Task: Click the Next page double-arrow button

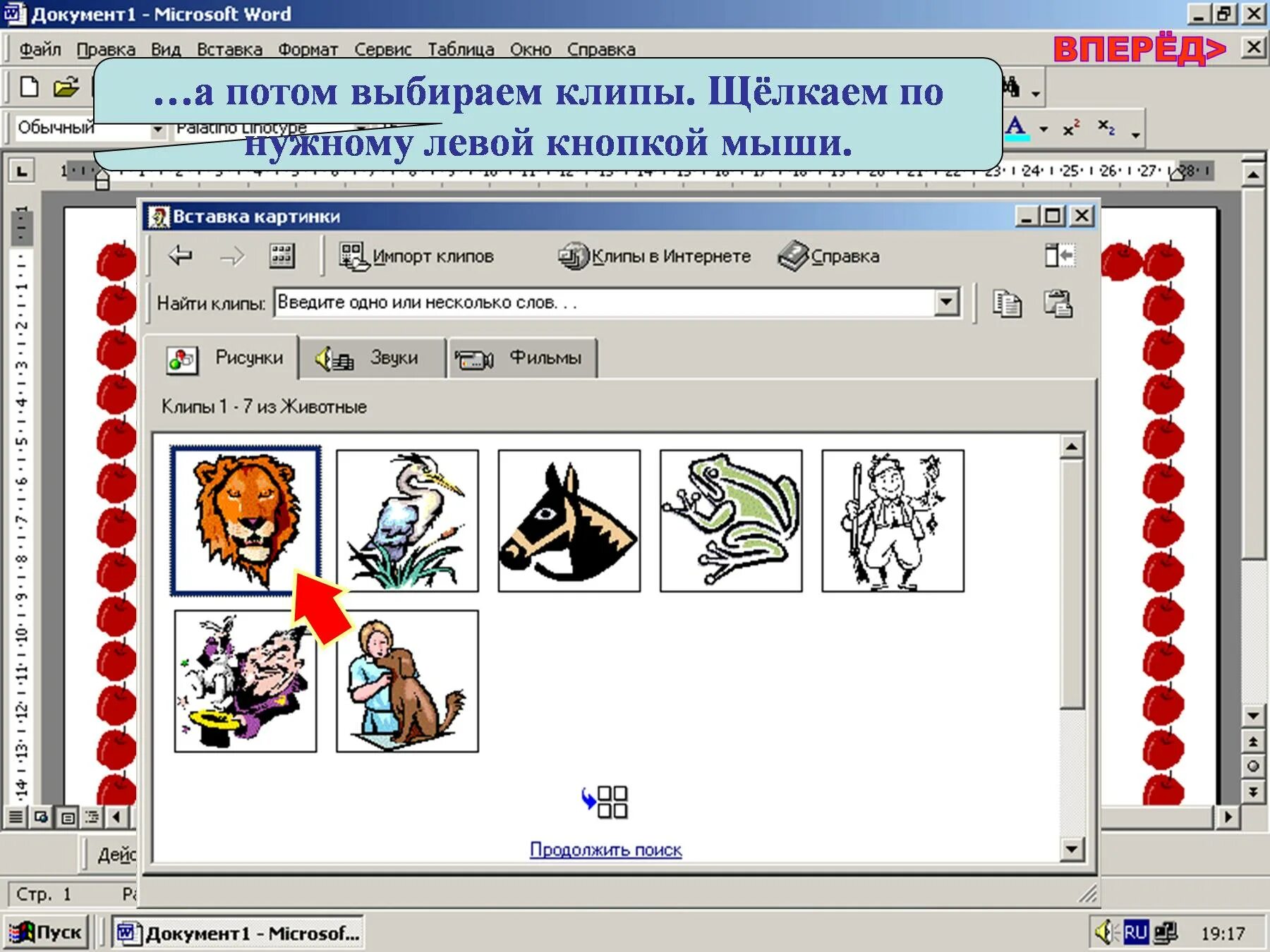Action: tap(1252, 791)
